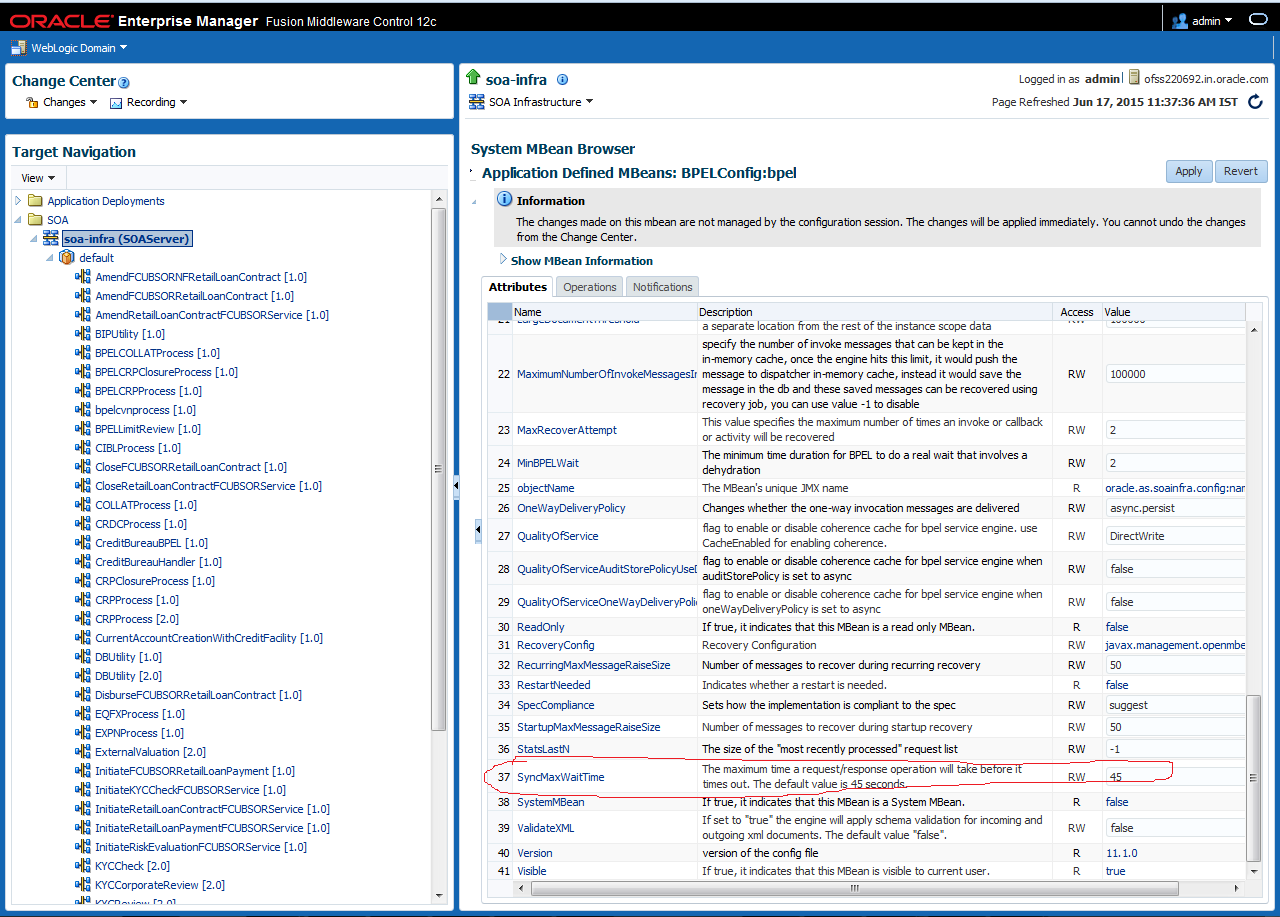
Task: Click the composite icon beside COLLATProcess [1.0]
Action: coord(83,505)
